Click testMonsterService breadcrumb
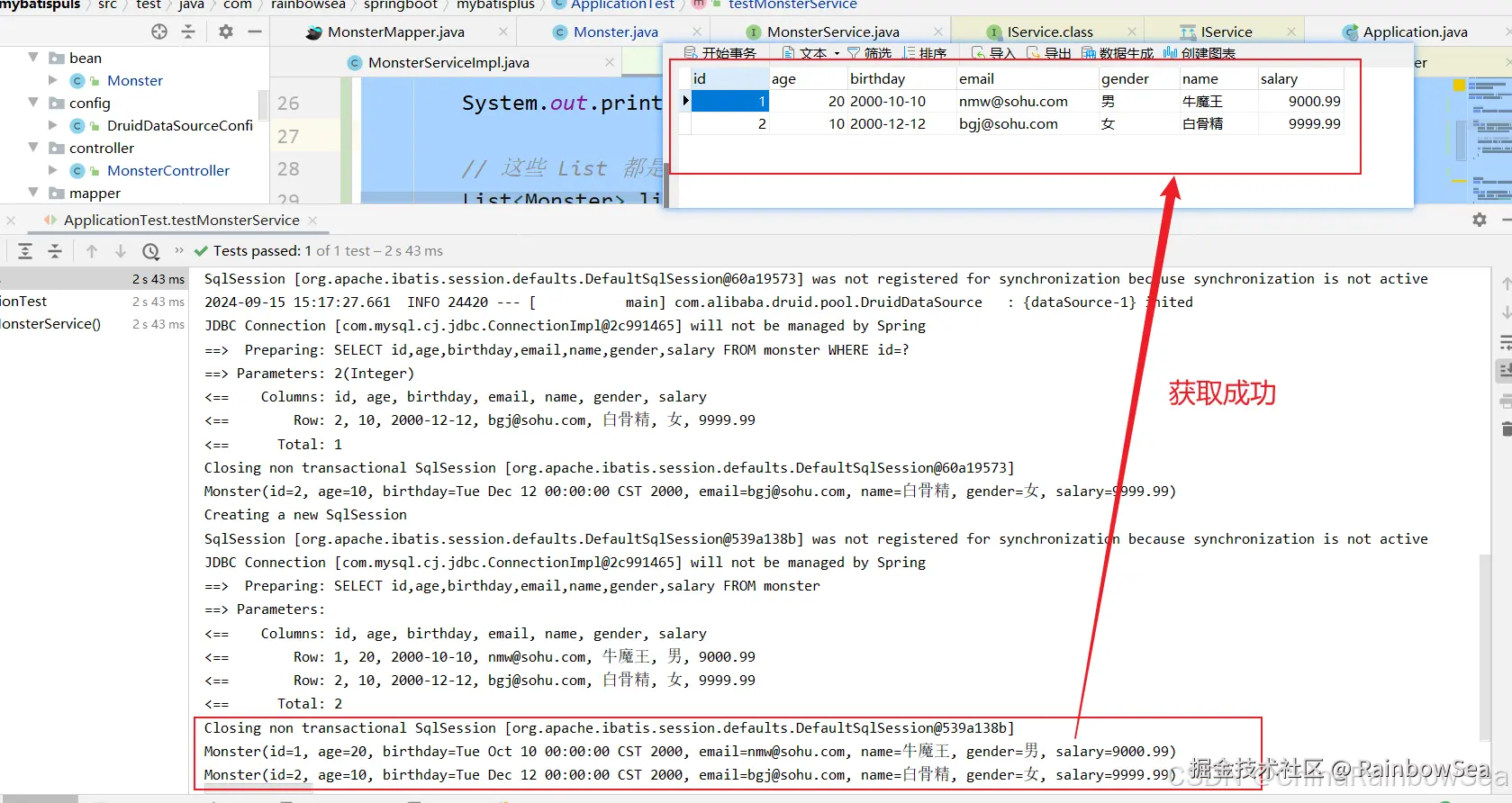The height and width of the screenshot is (803, 1512). point(792,5)
